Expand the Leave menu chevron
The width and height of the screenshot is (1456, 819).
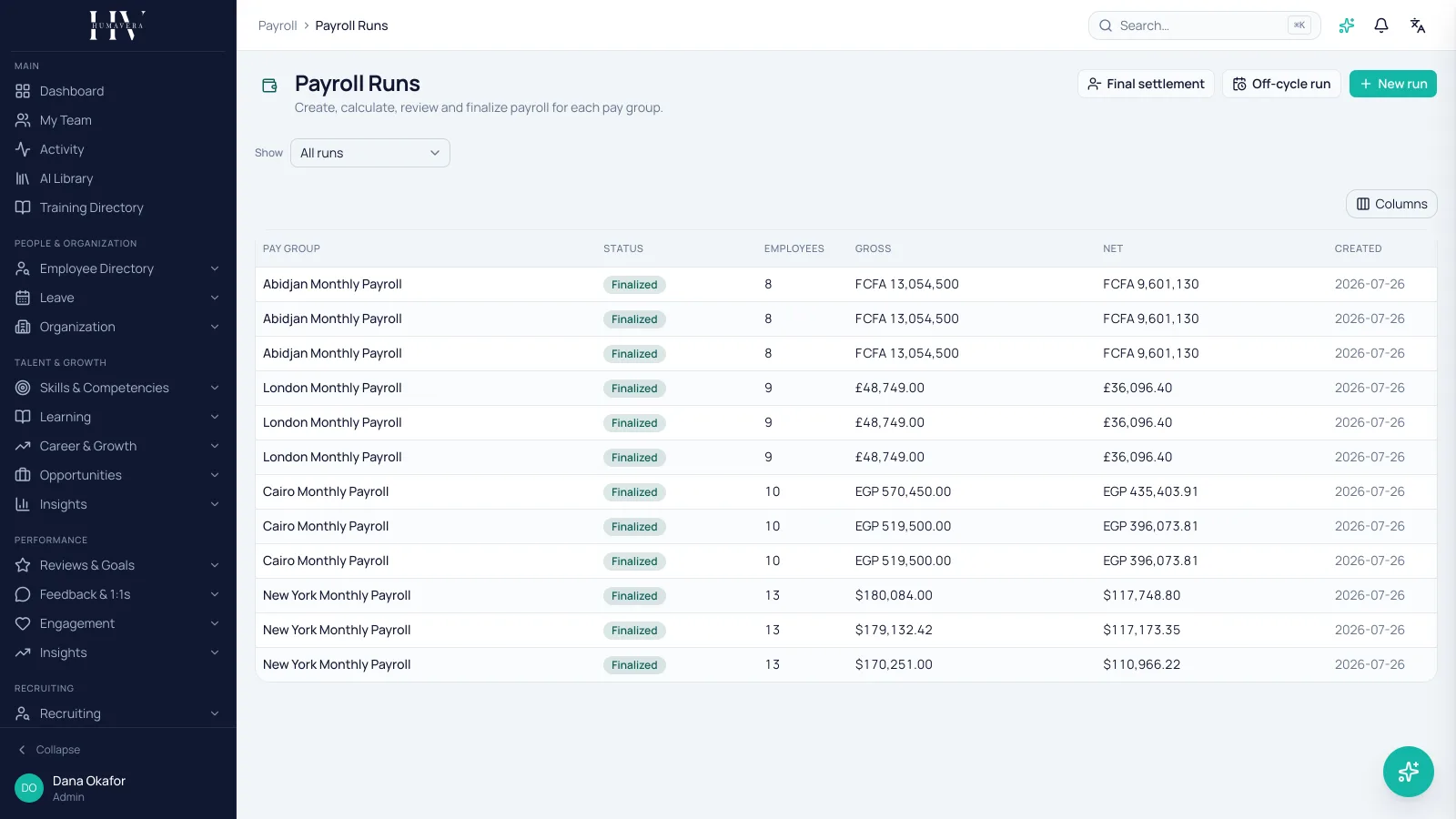215,298
